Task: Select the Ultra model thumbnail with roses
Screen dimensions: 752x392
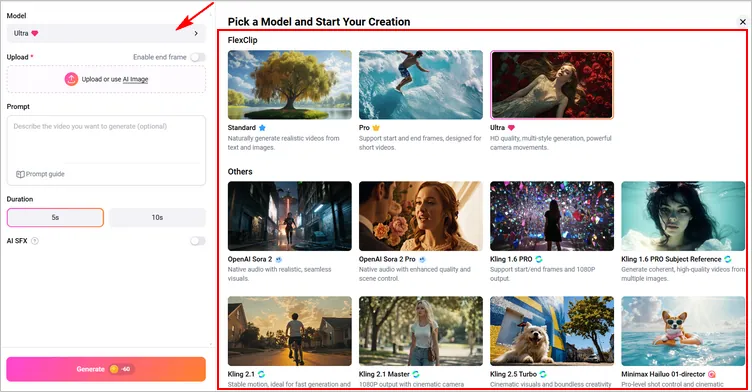Action: (x=552, y=85)
